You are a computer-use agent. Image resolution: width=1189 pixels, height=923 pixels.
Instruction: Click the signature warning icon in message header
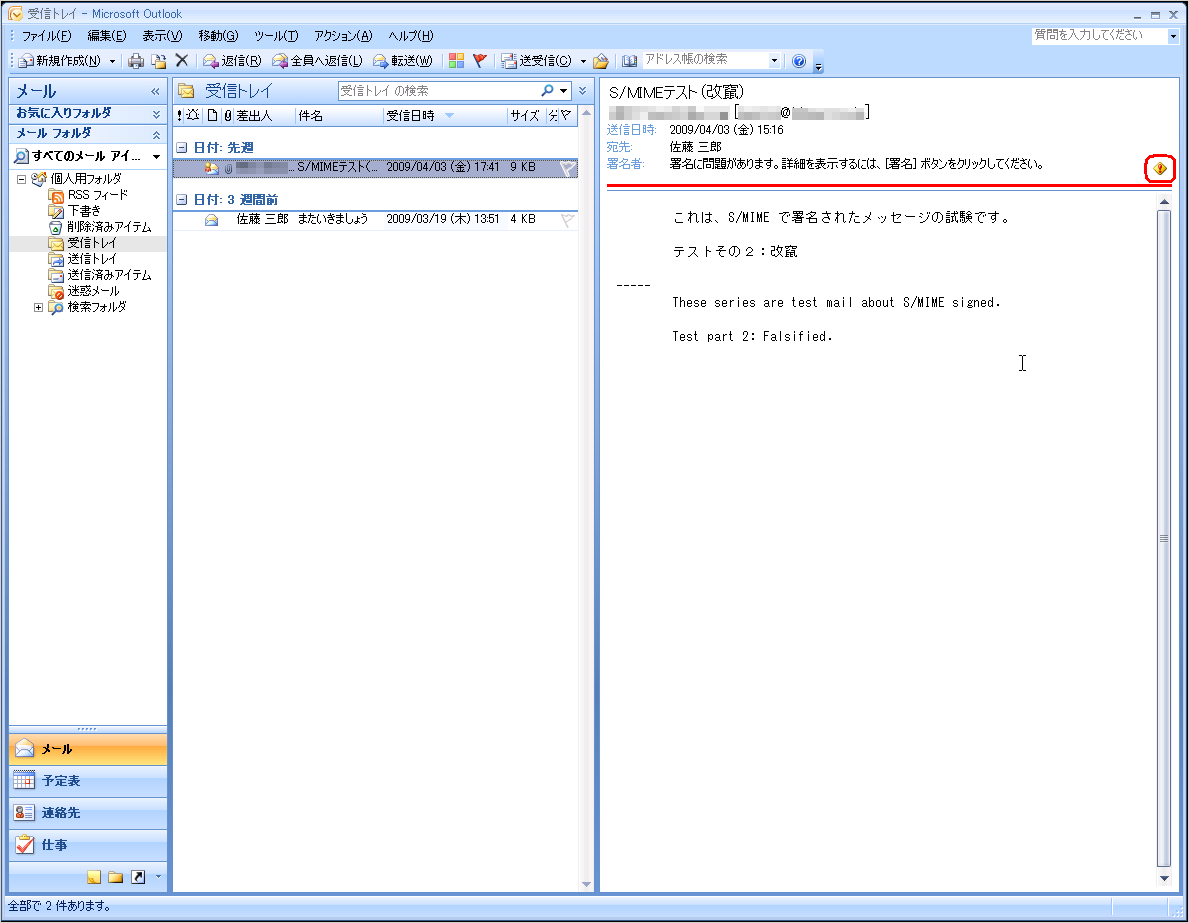[x=1159, y=168]
